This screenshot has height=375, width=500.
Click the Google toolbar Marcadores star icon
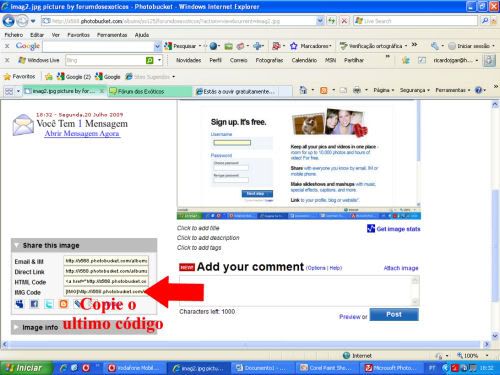(x=293, y=46)
